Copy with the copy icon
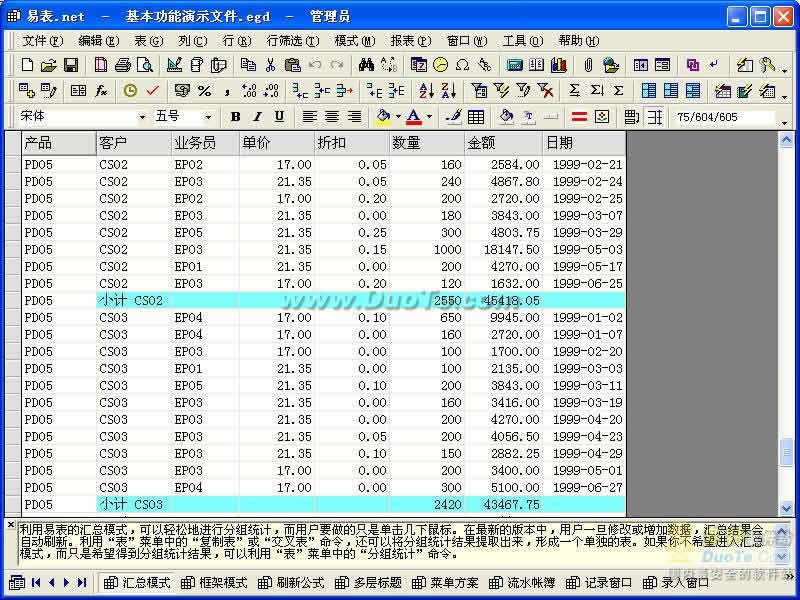Viewport: 800px width, 600px height. [248, 65]
